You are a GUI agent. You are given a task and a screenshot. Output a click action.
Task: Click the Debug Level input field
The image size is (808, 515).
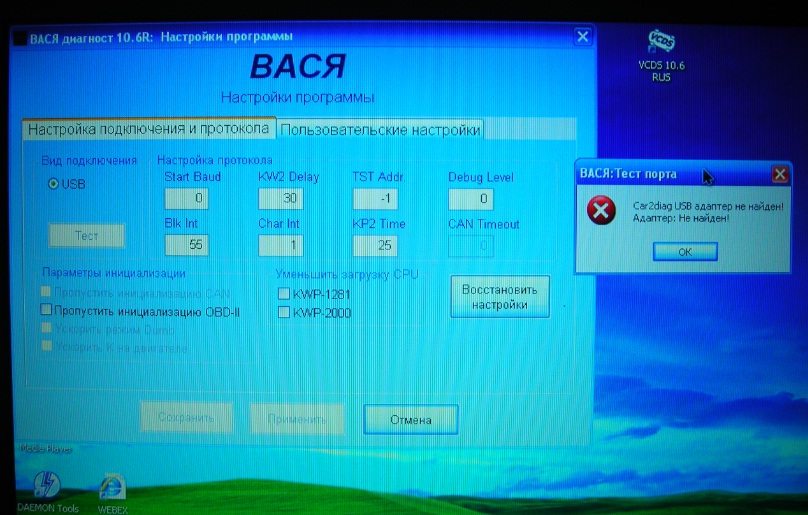pyautogui.click(x=470, y=199)
